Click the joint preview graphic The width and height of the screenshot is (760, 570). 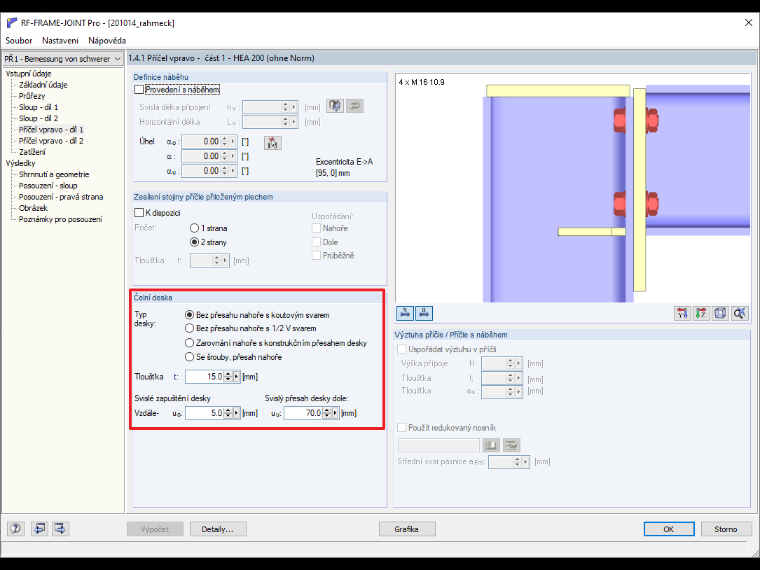[573, 188]
